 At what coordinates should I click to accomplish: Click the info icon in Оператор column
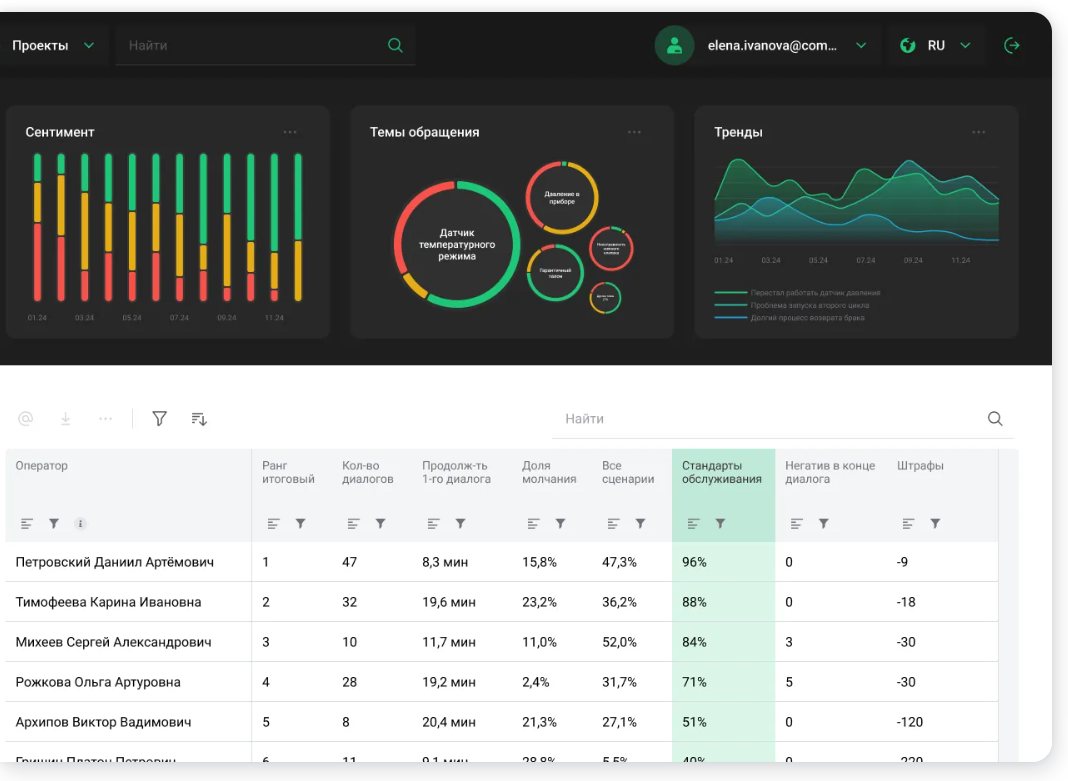tap(80, 524)
